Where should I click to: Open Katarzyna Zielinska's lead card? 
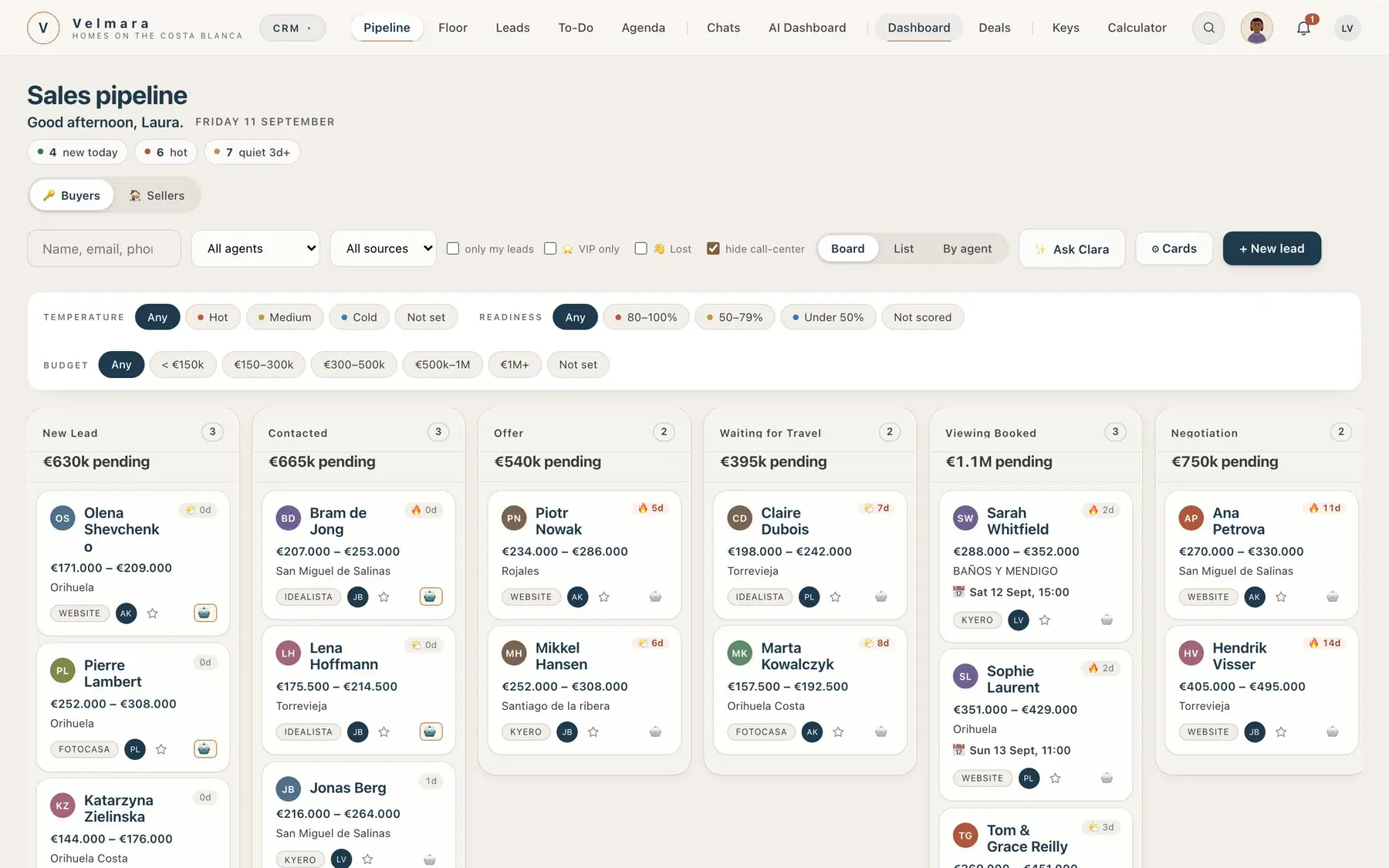[133, 823]
